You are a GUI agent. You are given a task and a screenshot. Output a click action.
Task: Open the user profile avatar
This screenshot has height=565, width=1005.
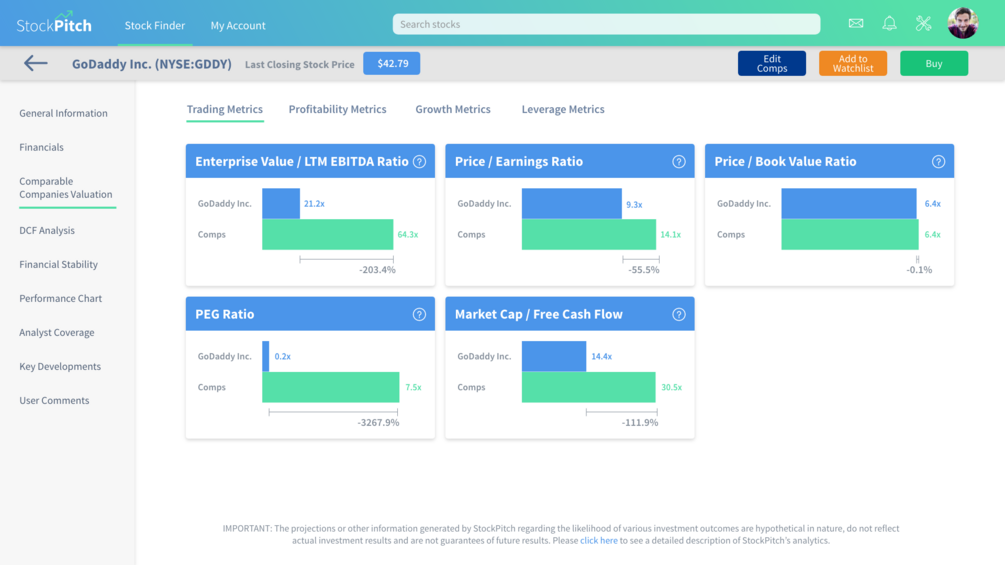click(x=963, y=23)
